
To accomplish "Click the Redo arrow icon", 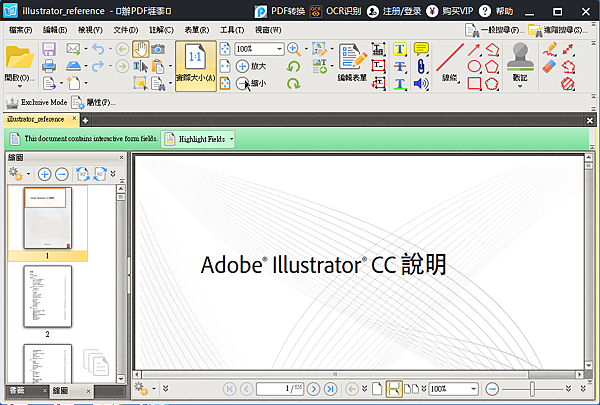I will point(98,66).
